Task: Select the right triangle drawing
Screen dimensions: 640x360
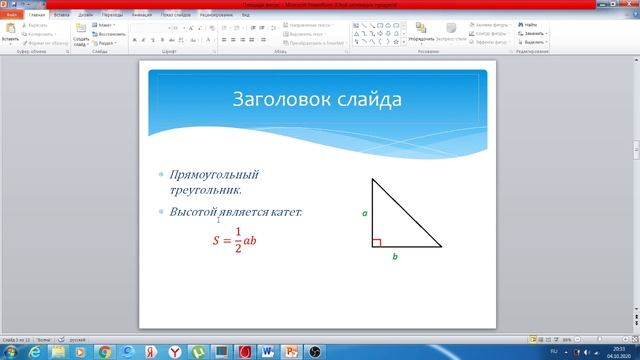Action: (407, 213)
